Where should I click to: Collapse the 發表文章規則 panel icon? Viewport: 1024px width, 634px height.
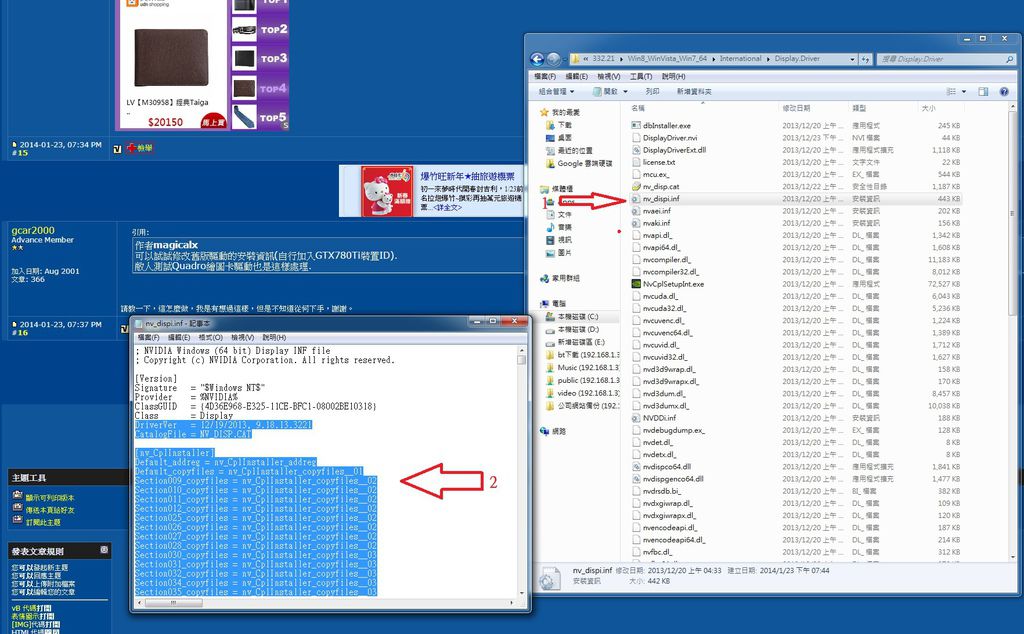point(104,550)
